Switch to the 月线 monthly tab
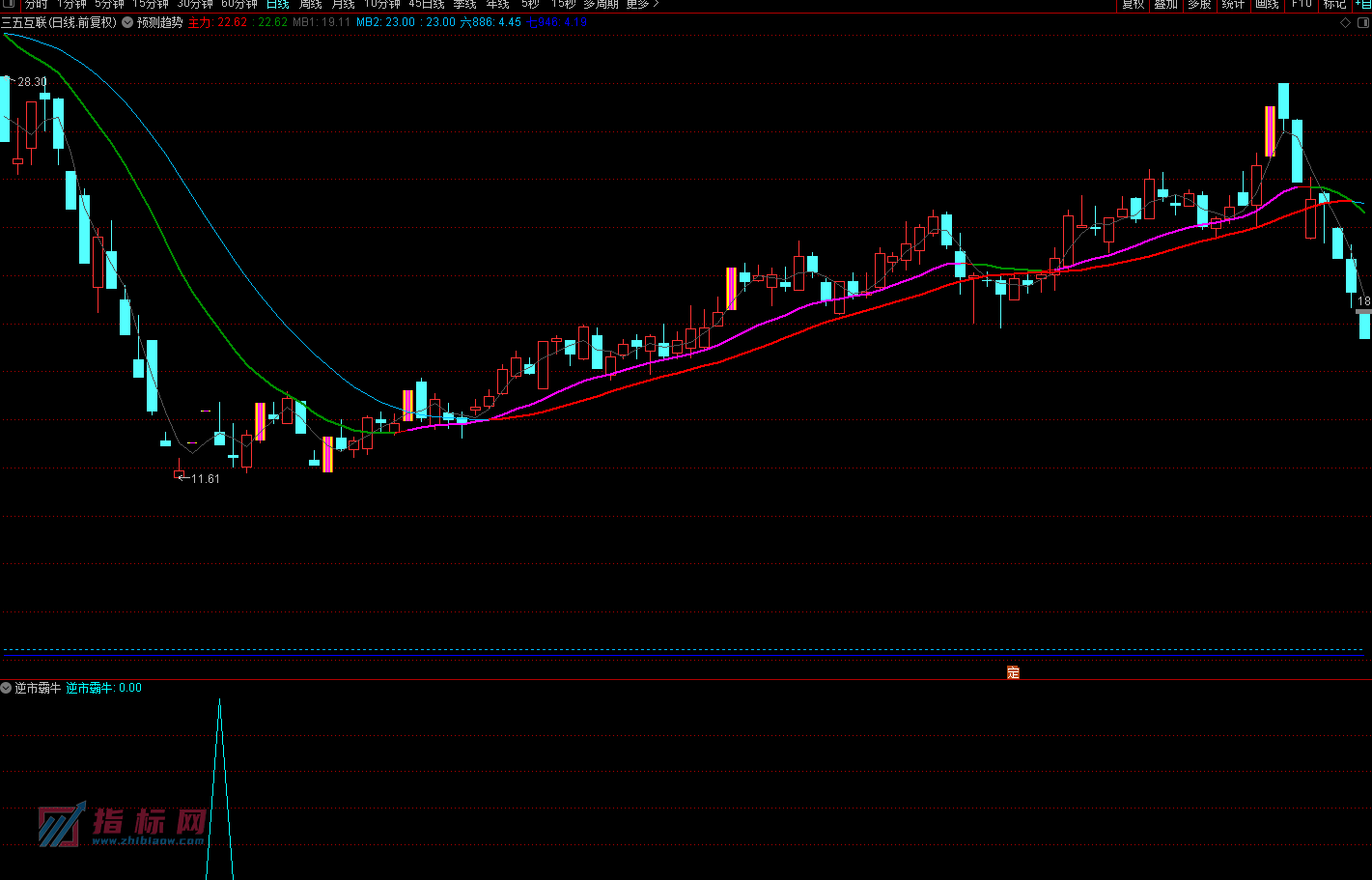Image resolution: width=1372 pixels, height=880 pixels. tap(344, 5)
